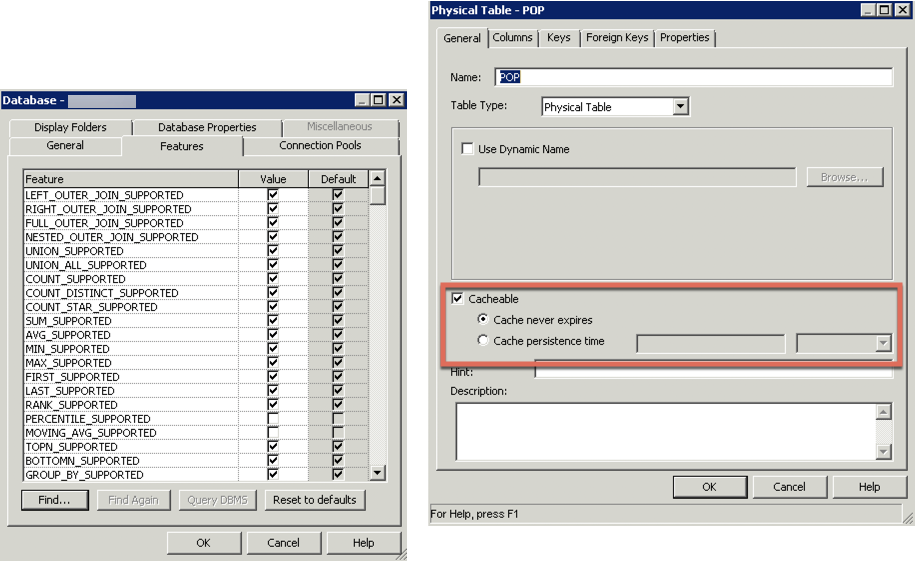Viewport: 915px width, 564px height.
Task: Click OK in Physical Table dialog
Action: pos(710,487)
